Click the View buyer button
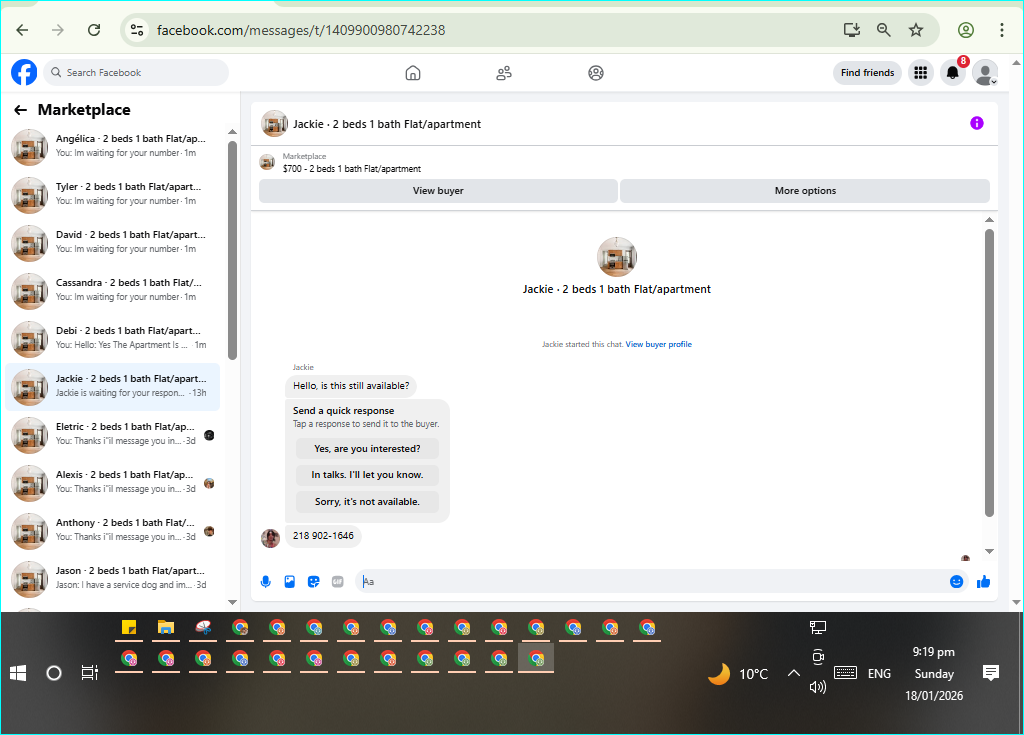 click(438, 191)
